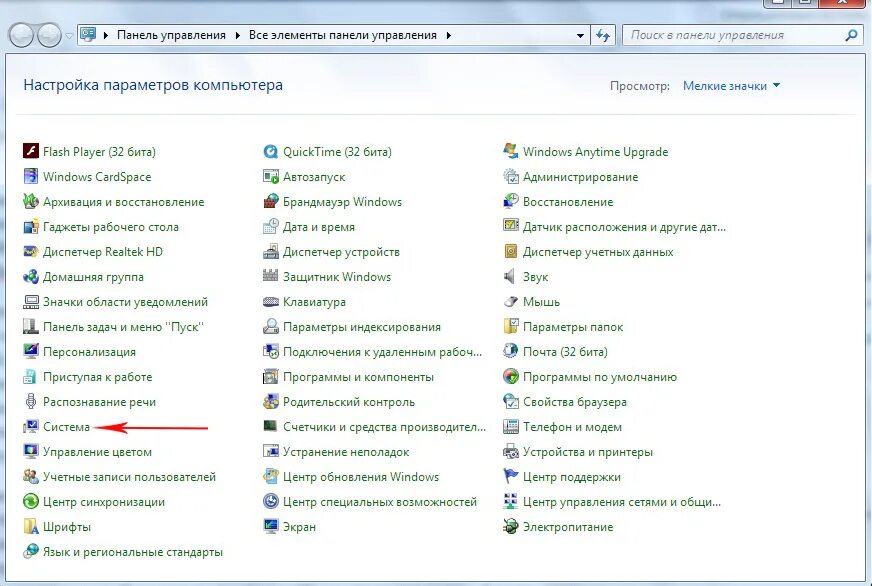Open the Распознавание речи link

click(100, 402)
